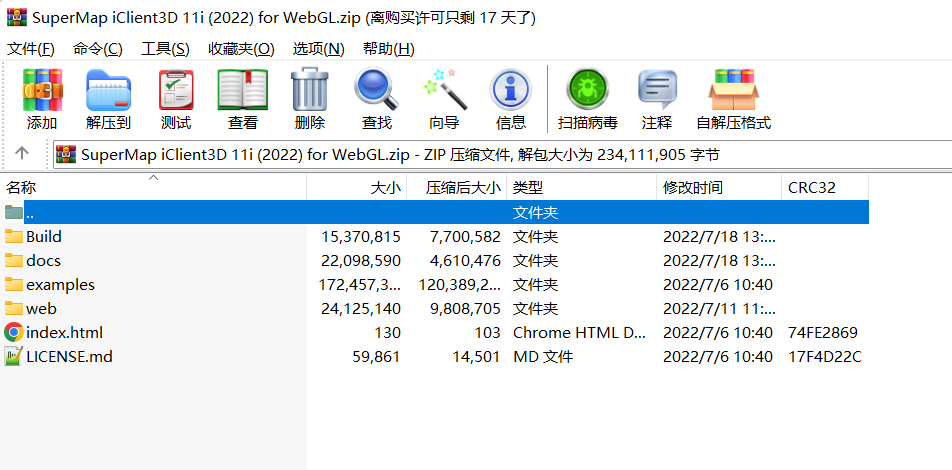Viewport: 952px width, 470px height.
Task: Click the Chrome icon beside index.html
Action: click(13, 332)
